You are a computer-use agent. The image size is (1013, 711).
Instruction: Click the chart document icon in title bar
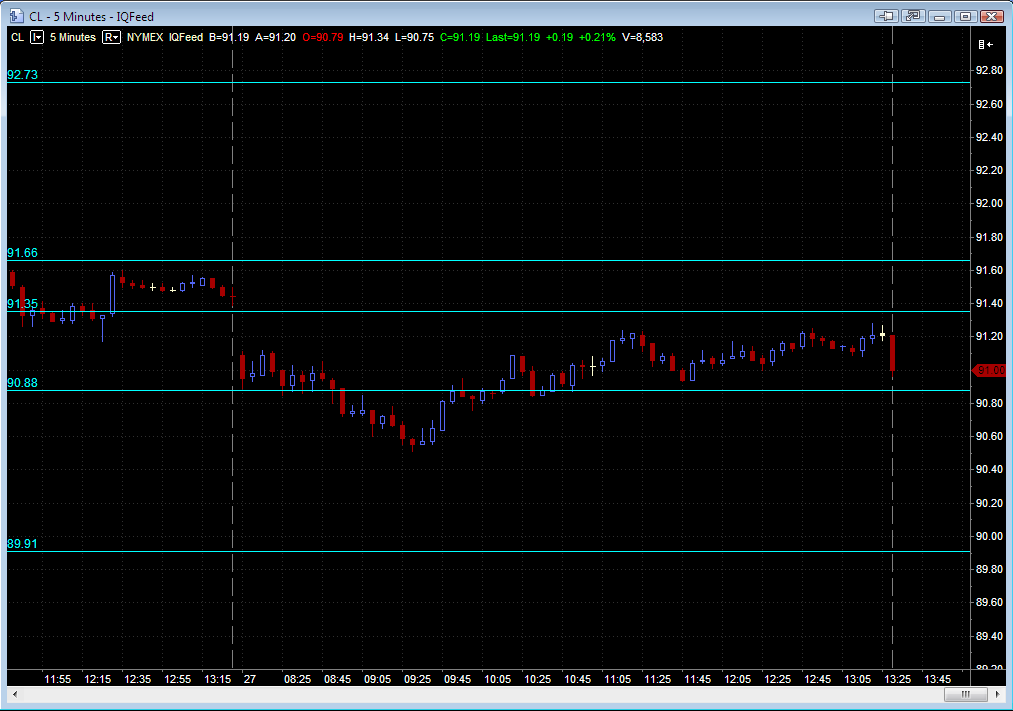16,15
